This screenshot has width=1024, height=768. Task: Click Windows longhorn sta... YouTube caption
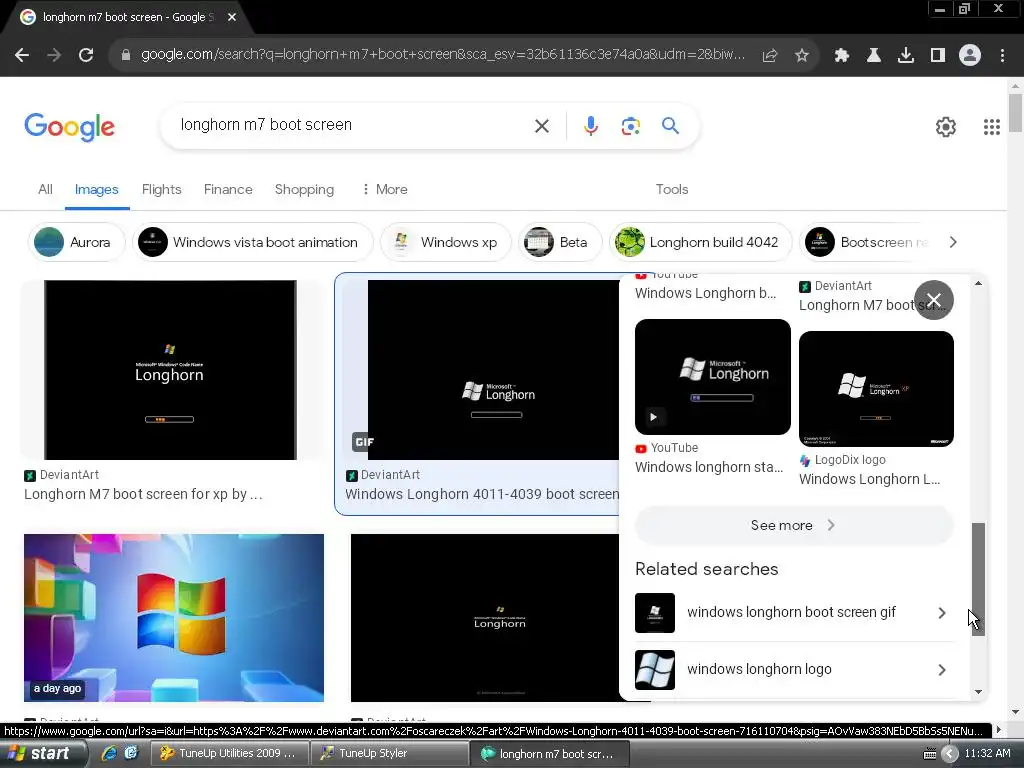point(709,467)
